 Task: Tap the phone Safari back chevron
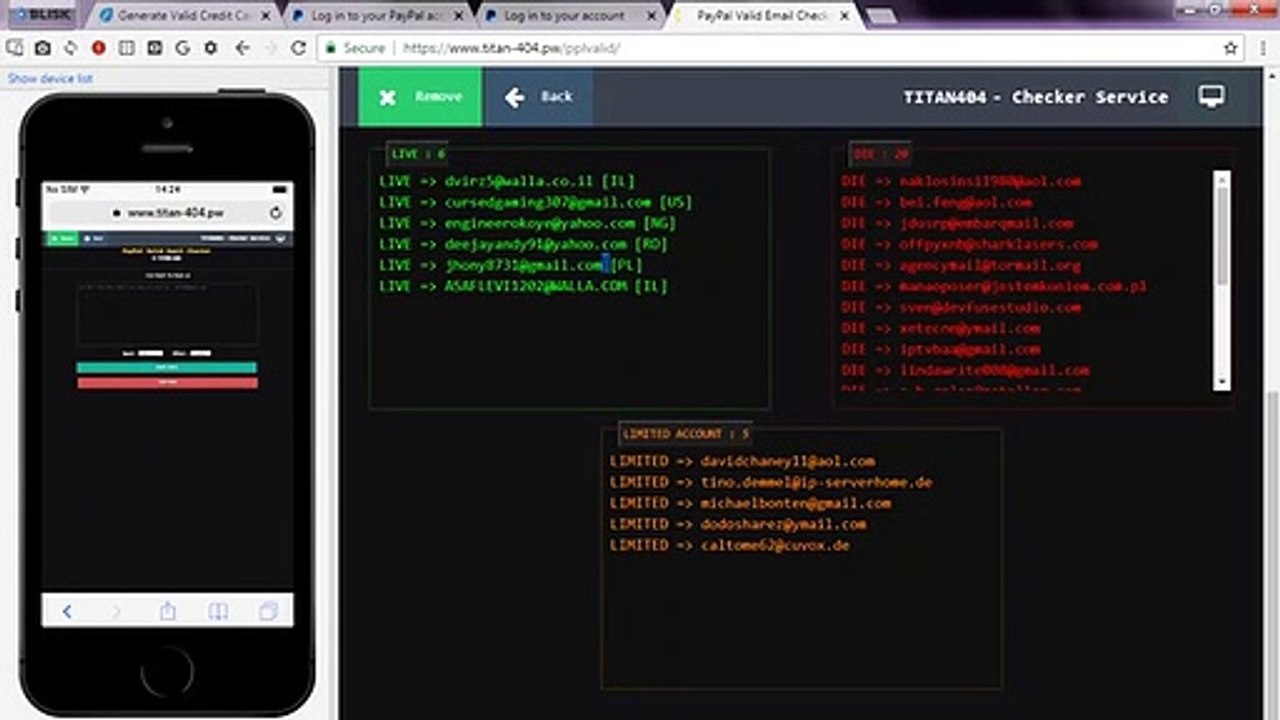[x=67, y=611]
